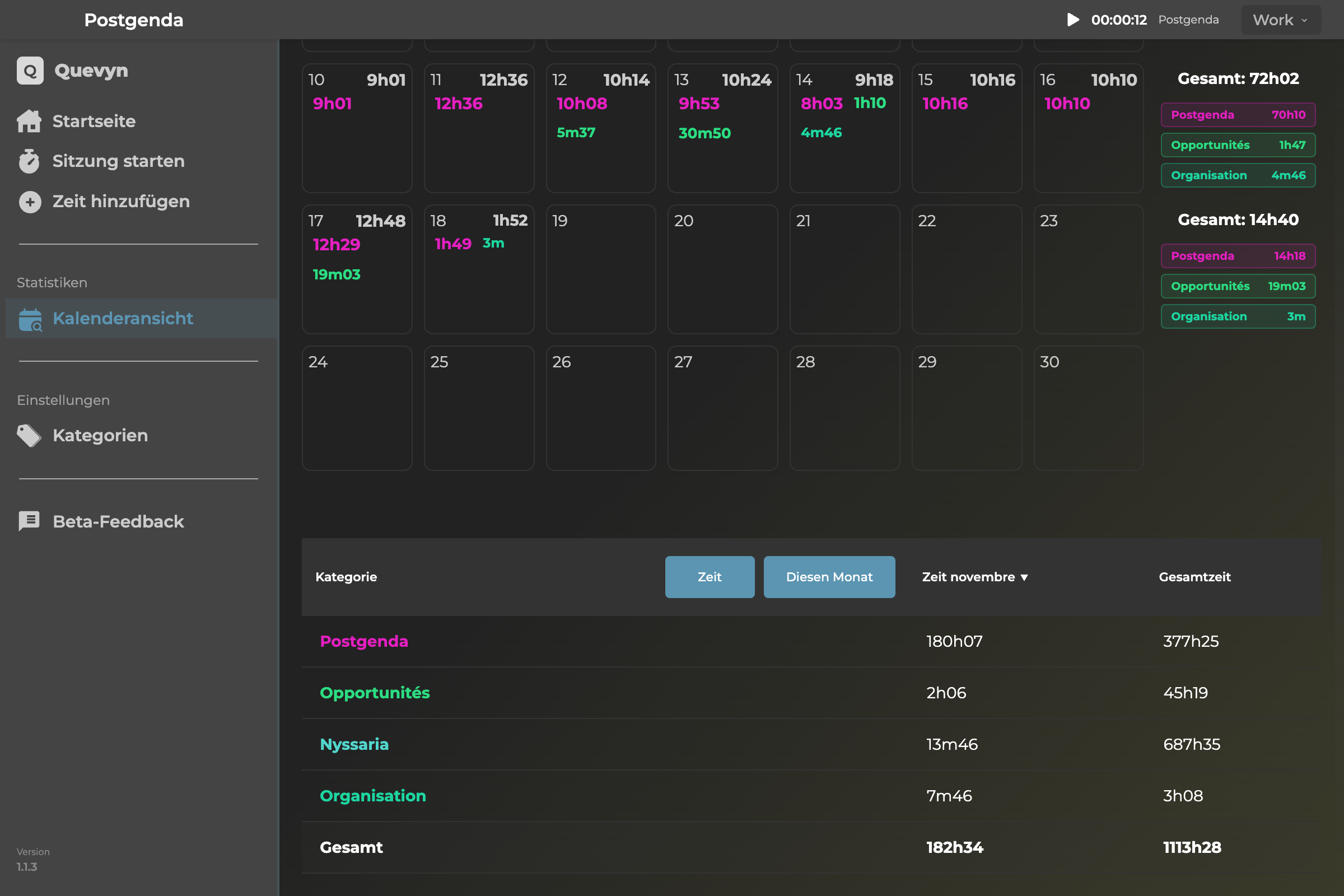Click the Organisation 4m46 summary badge
The image size is (1344, 896).
1238,175
